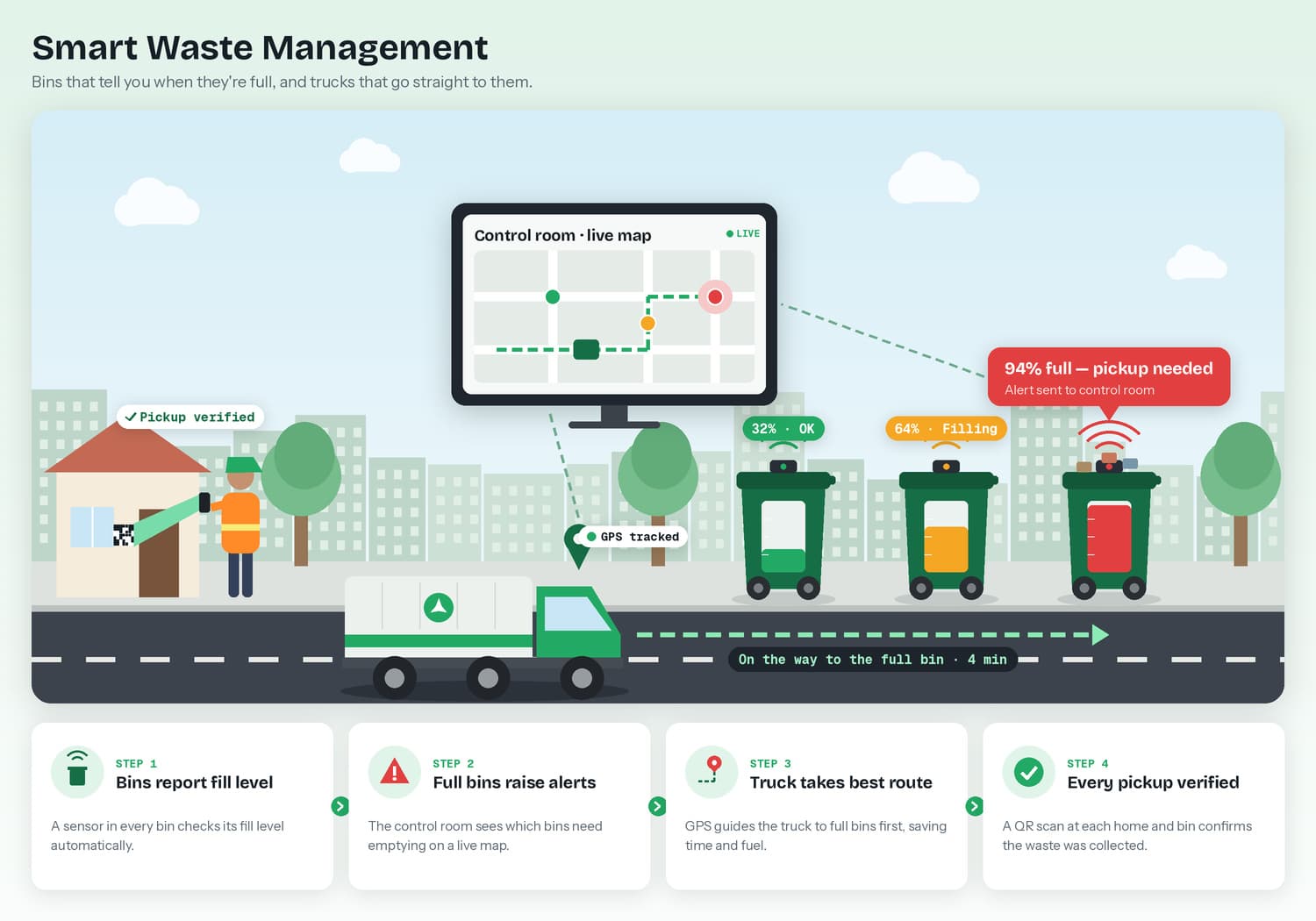The image size is (1316, 921).
Task: Select the dark green GPS location pin above the truck
Action: pyautogui.click(x=577, y=546)
